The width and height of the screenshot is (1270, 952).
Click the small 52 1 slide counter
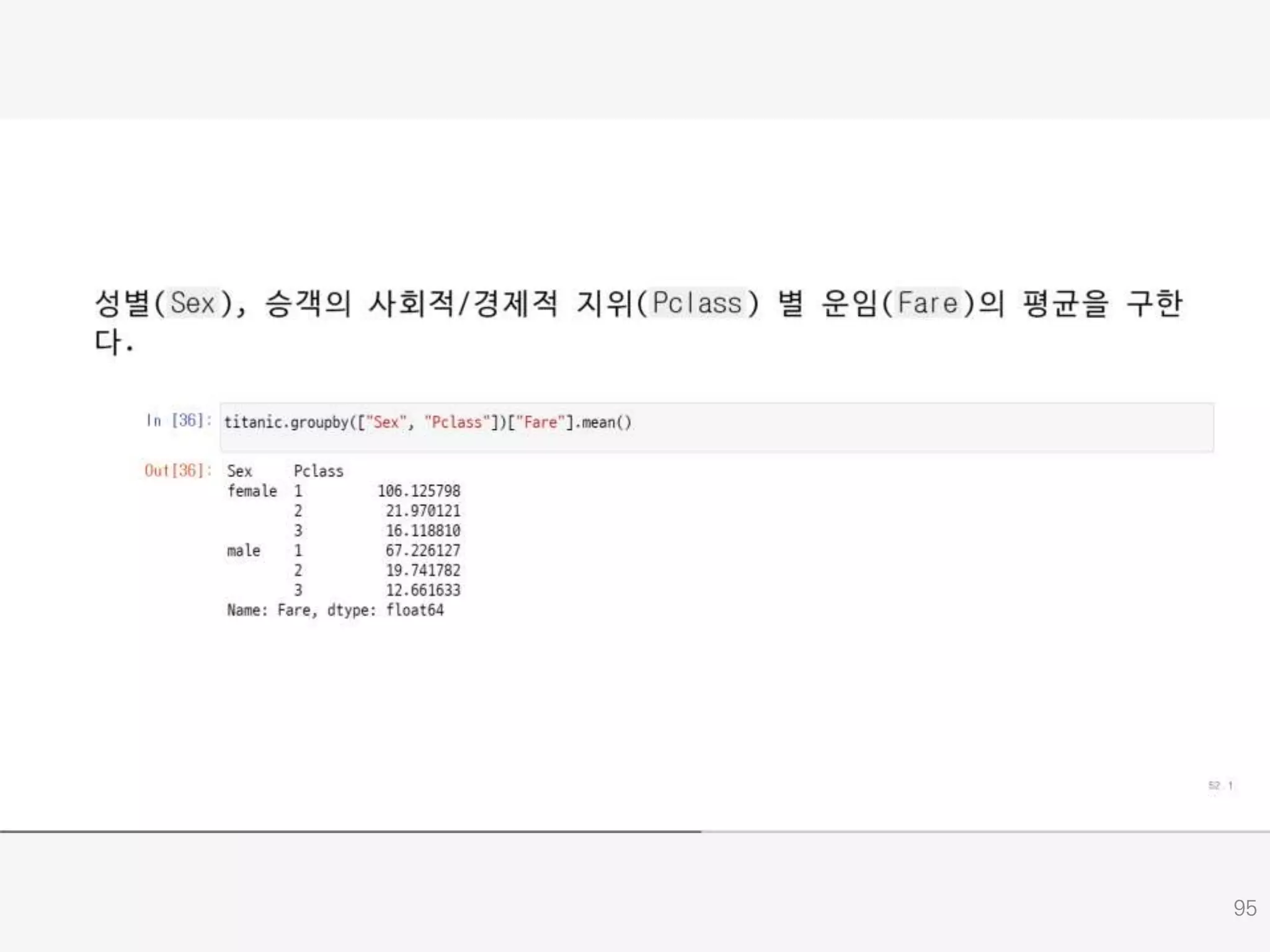tap(1220, 785)
